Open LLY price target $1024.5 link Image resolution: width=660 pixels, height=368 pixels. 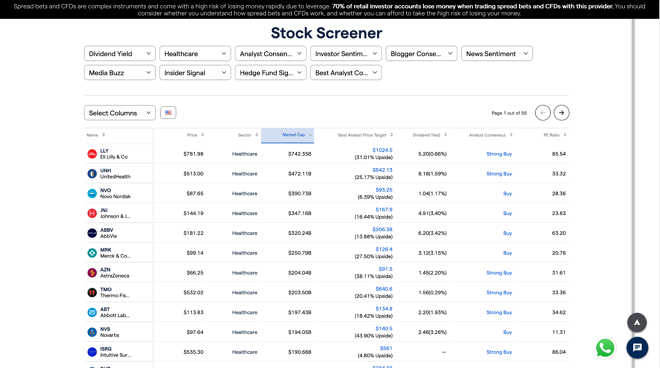[x=382, y=150]
